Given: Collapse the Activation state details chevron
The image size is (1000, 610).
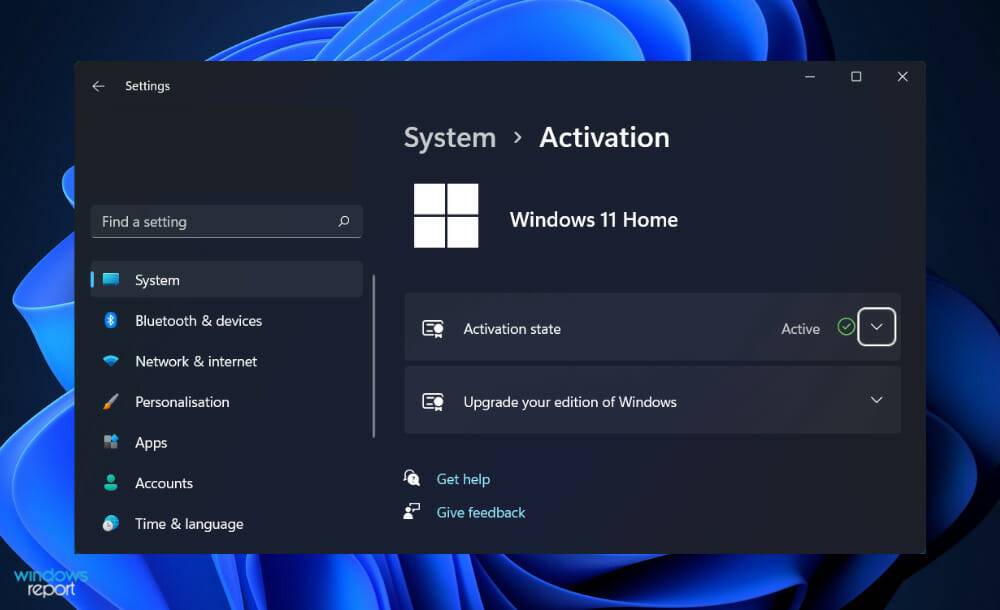Looking at the screenshot, I should point(877,327).
